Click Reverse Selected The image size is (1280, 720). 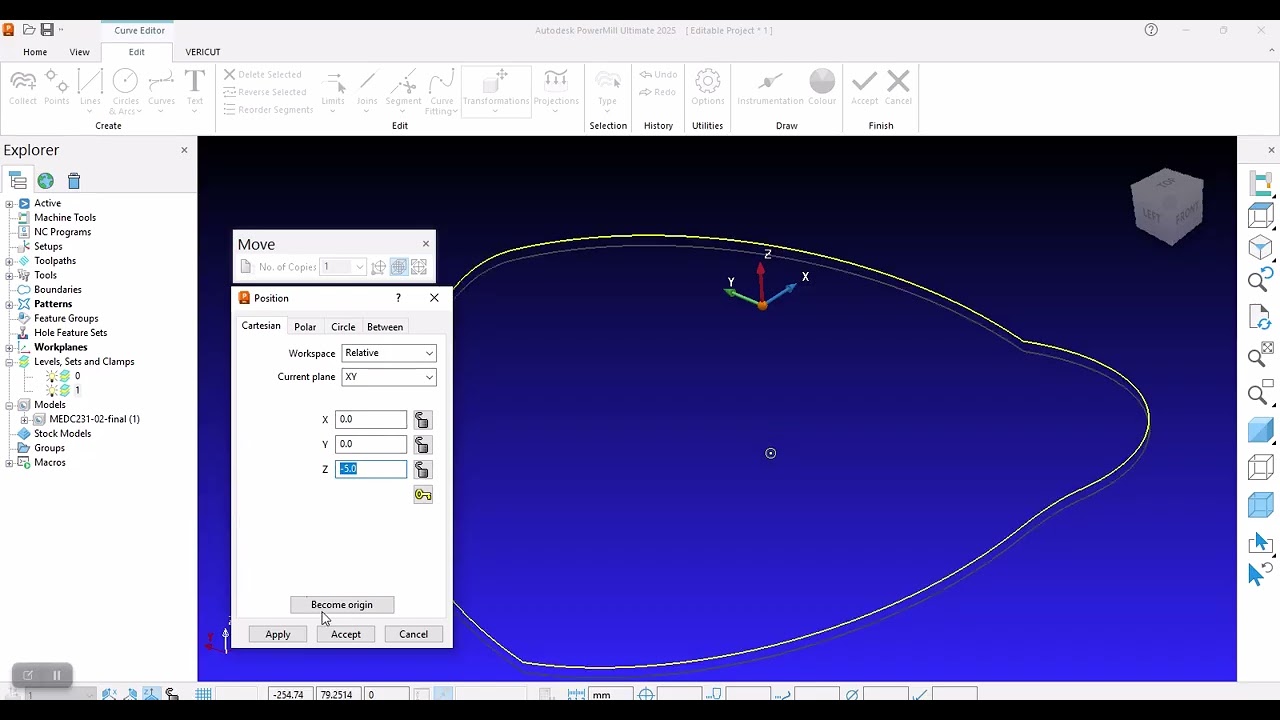[265, 92]
